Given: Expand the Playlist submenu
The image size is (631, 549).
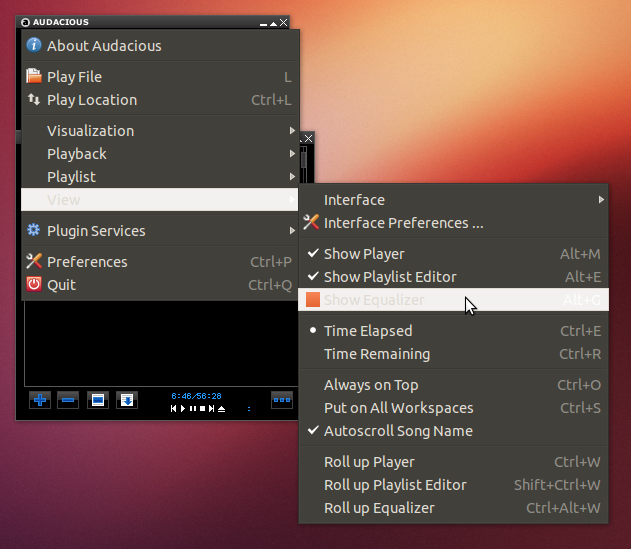Looking at the screenshot, I should pyautogui.click(x=160, y=177).
